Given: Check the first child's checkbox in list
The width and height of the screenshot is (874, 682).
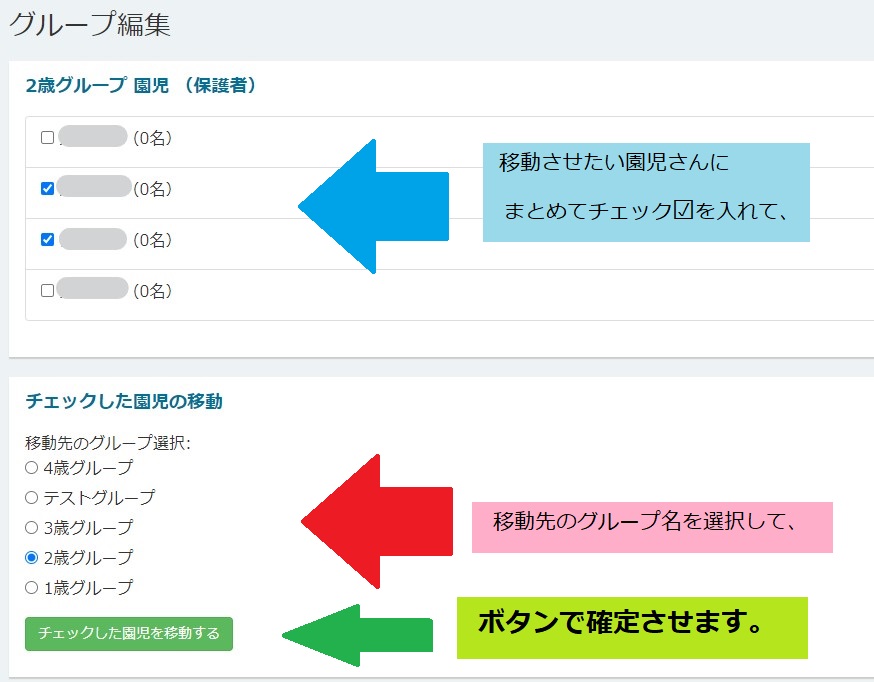Looking at the screenshot, I should point(47,138).
